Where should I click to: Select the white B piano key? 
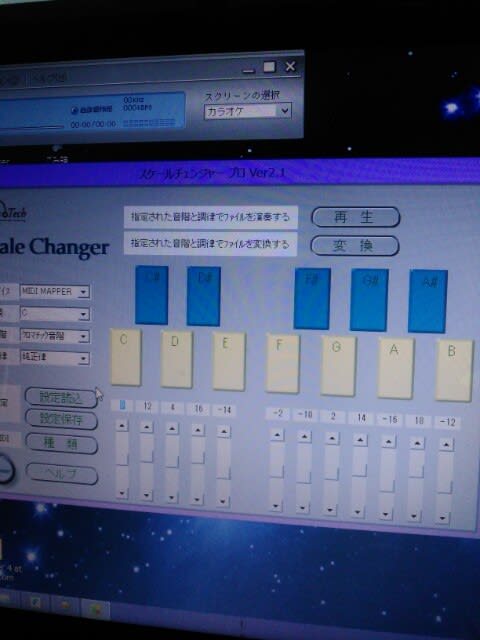[454, 370]
